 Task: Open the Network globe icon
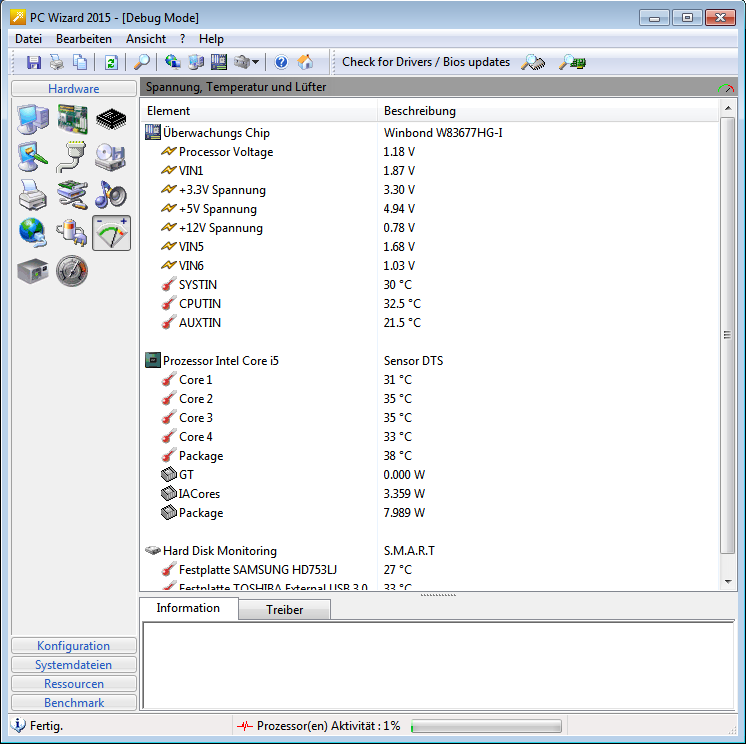[33, 233]
